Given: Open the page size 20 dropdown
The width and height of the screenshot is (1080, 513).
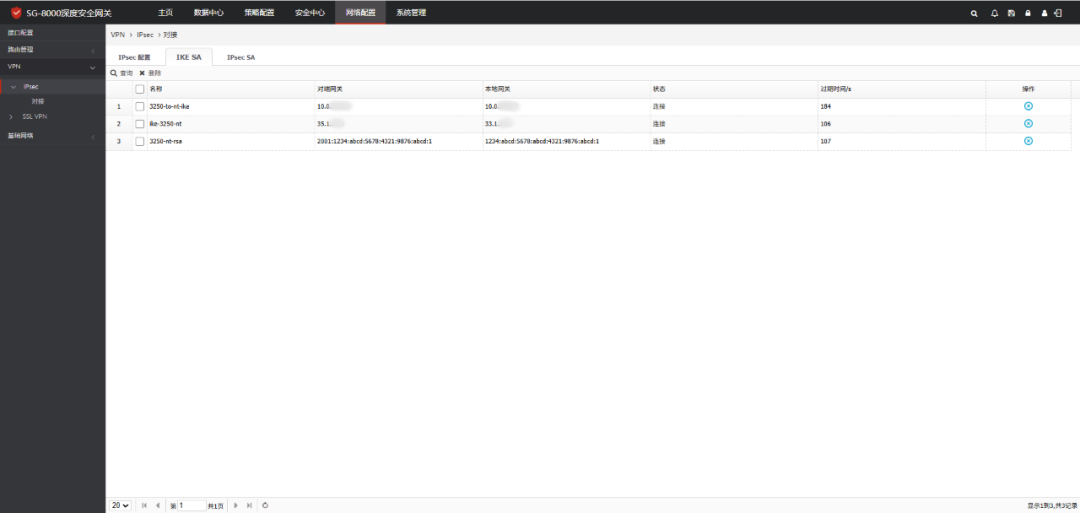Looking at the screenshot, I should [x=121, y=505].
